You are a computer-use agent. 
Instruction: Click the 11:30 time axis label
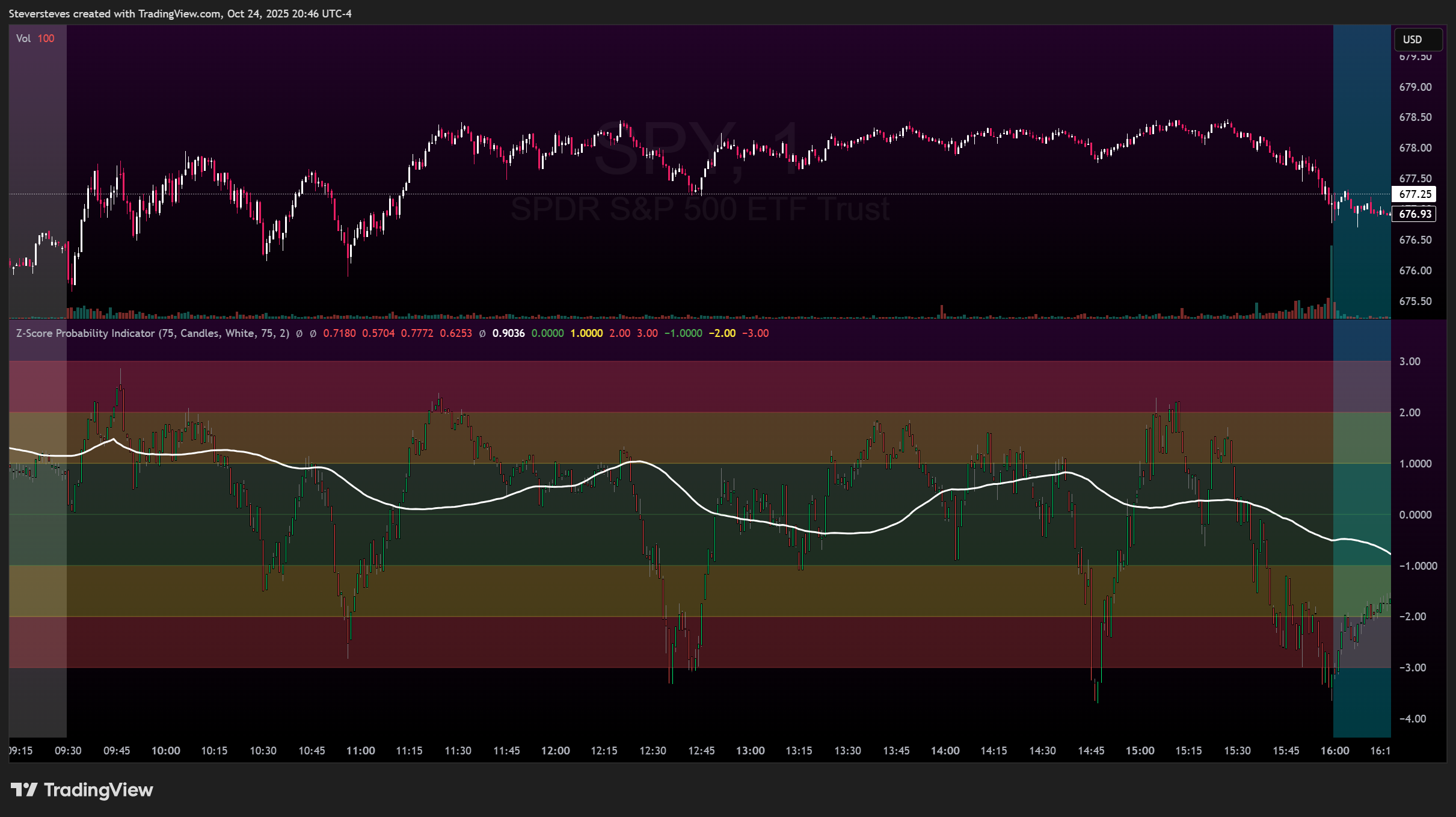[458, 751]
